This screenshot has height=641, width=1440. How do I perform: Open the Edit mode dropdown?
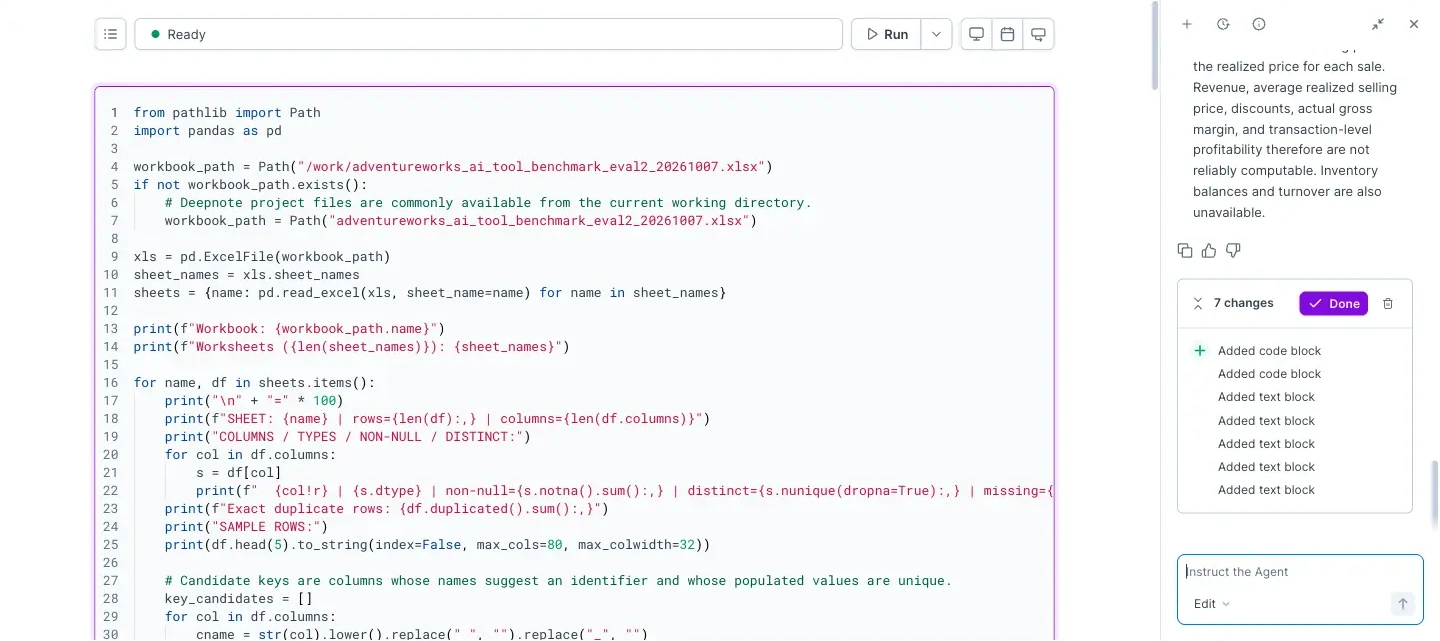tap(1212, 604)
